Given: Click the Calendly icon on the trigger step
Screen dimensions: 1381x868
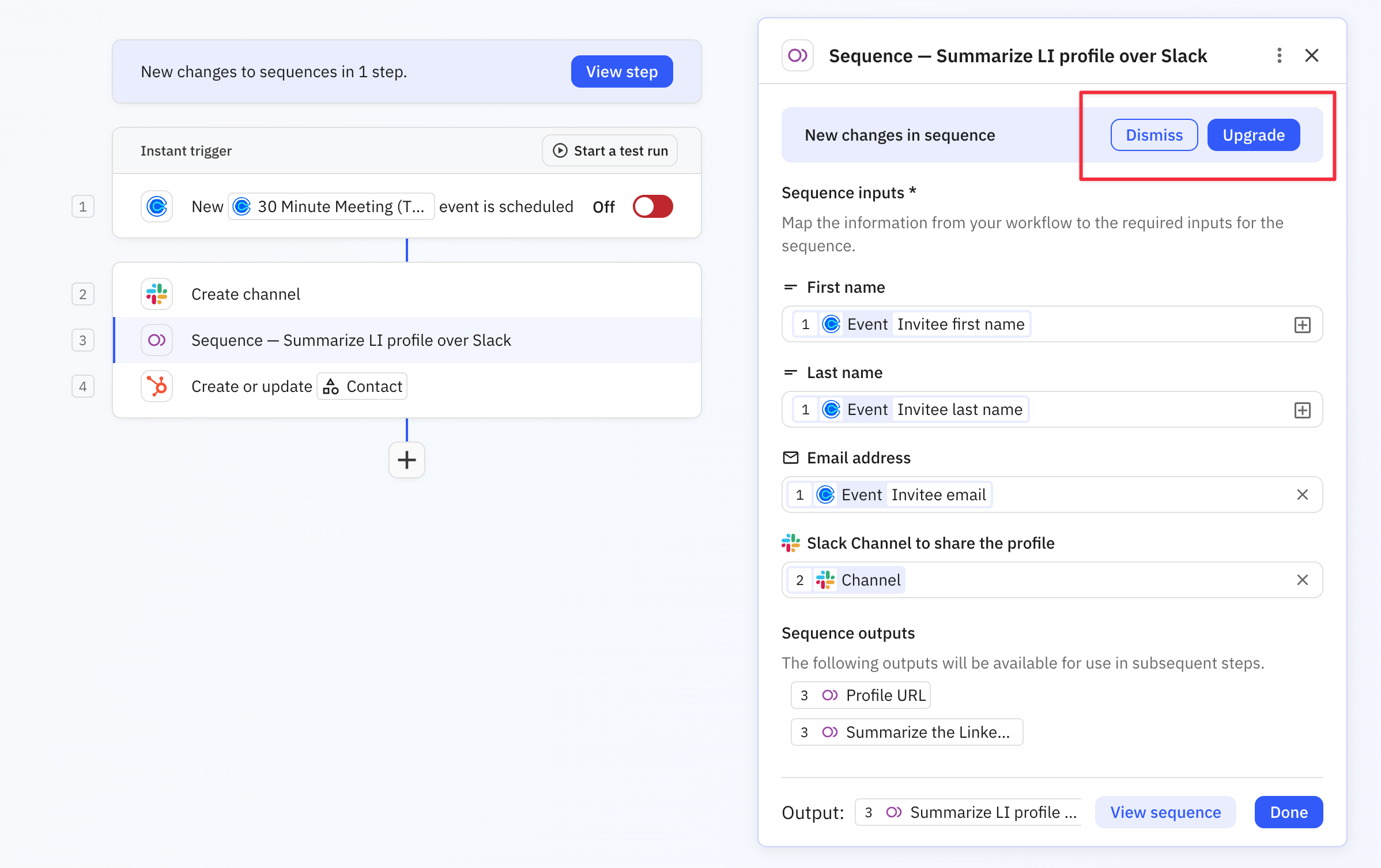Looking at the screenshot, I should coord(156,206).
